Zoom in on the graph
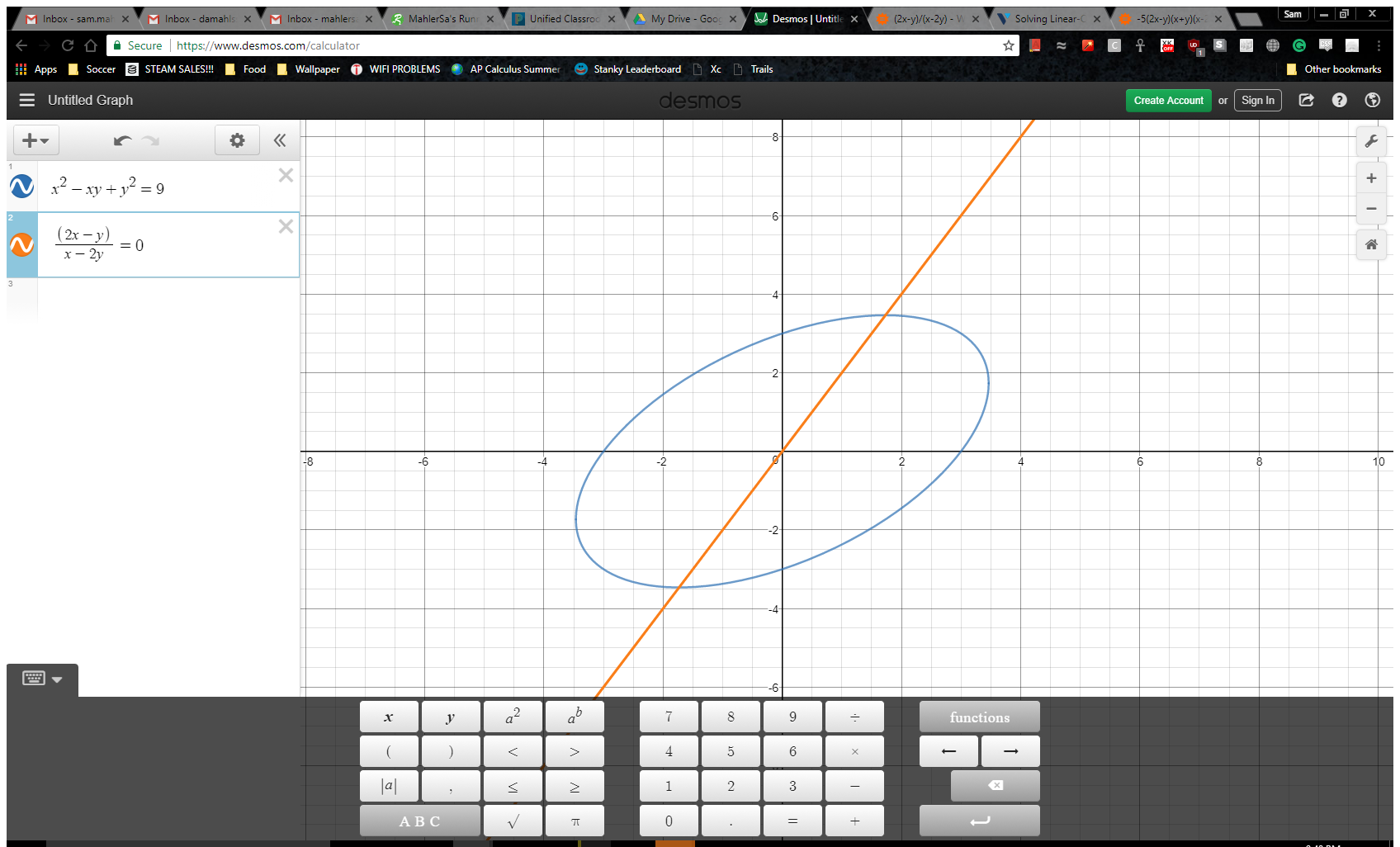Screen dimensions: 1400x847 coord(1371,178)
